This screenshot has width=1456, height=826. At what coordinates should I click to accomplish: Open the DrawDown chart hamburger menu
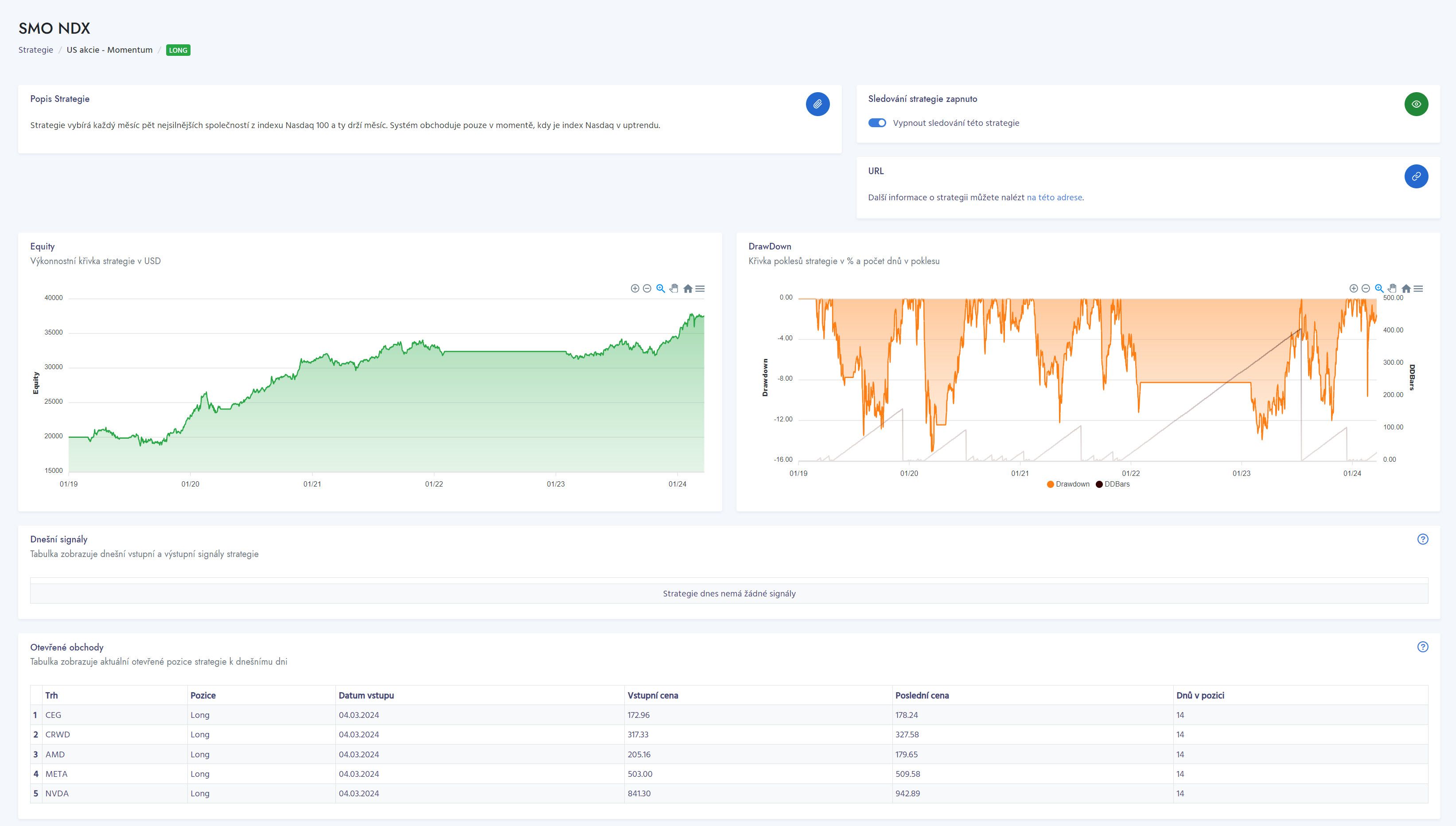[x=1419, y=289]
